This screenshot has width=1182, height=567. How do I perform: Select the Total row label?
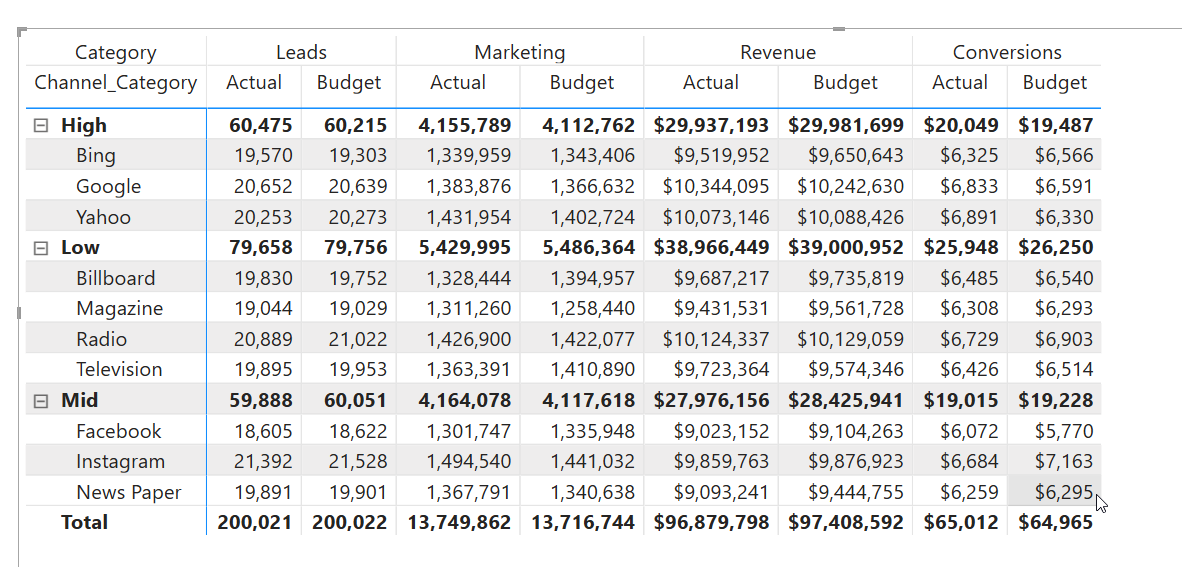(84, 523)
